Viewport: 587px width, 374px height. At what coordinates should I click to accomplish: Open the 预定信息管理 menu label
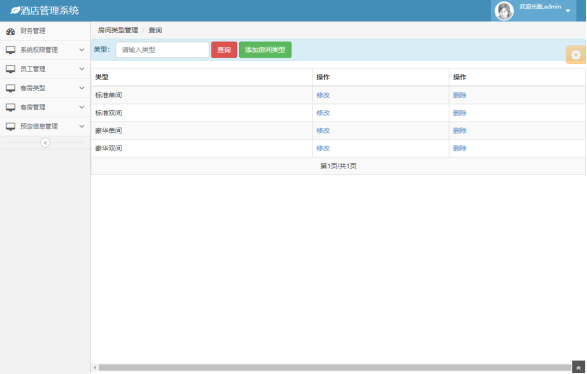39,126
